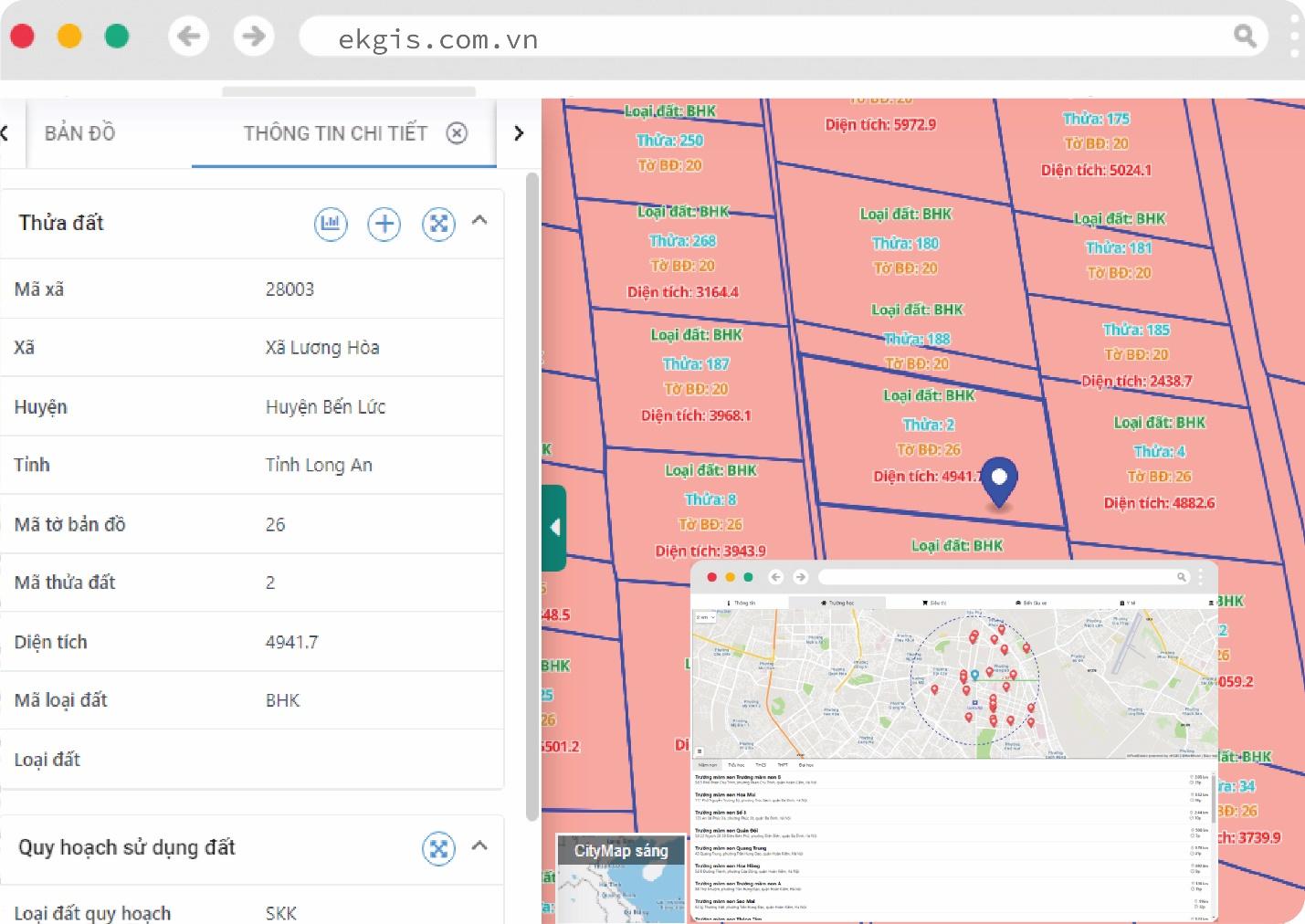Open the chart statistics icon in Thửa đất
The image size is (1305, 924).
coord(331,224)
